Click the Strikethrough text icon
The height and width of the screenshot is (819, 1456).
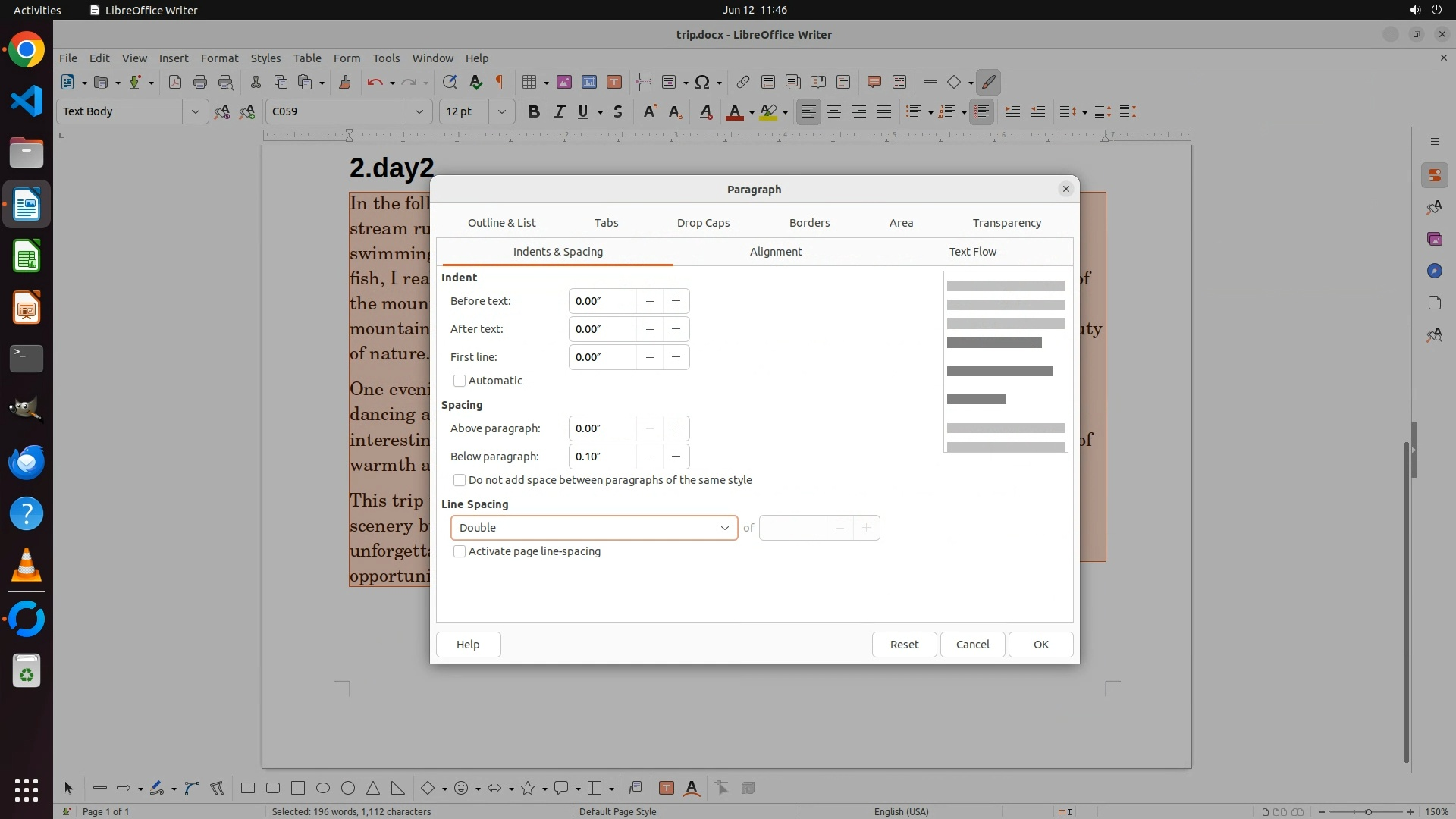pyautogui.click(x=618, y=111)
